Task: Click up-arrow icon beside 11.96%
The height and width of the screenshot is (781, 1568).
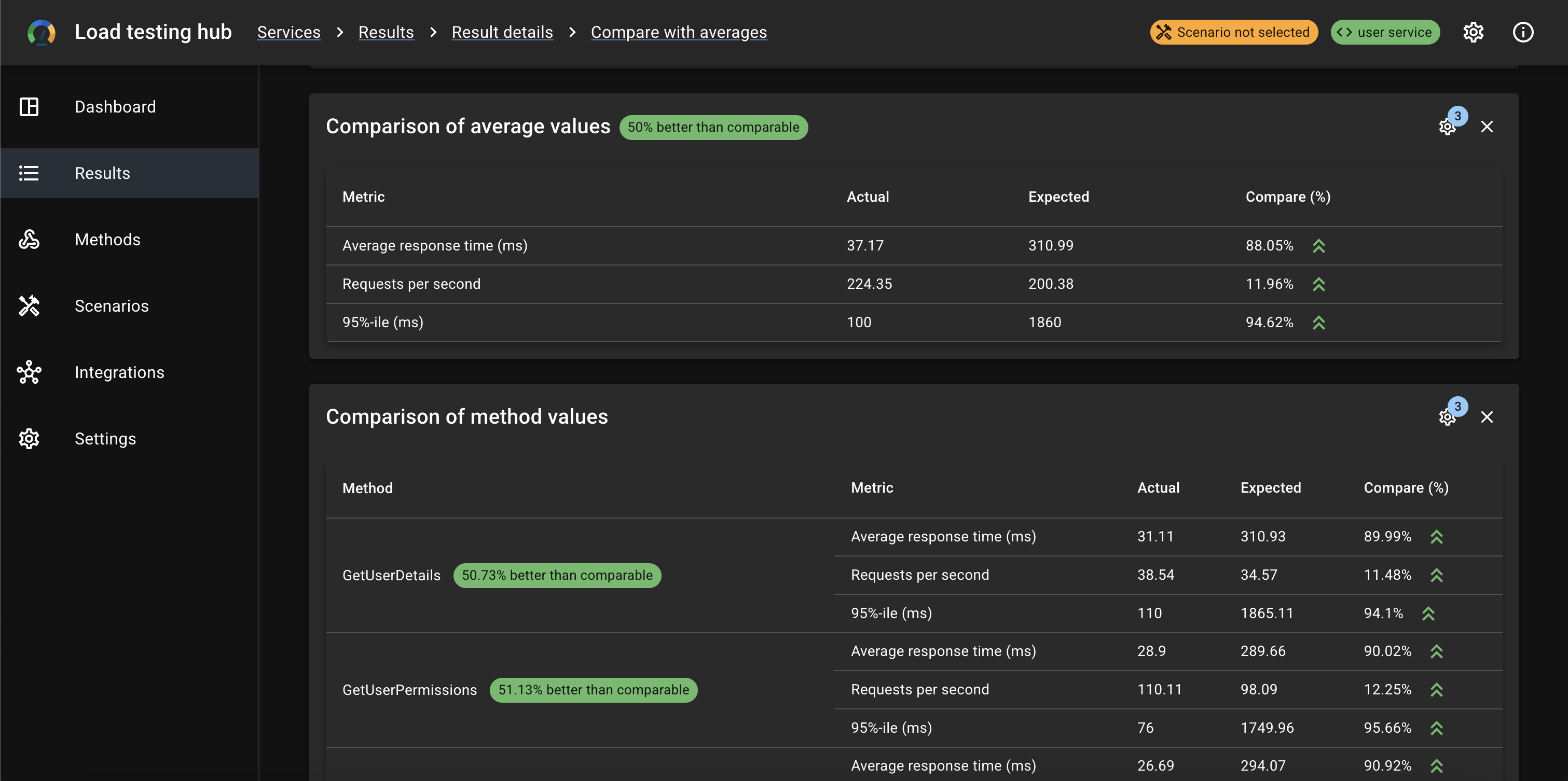Action: click(x=1319, y=284)
